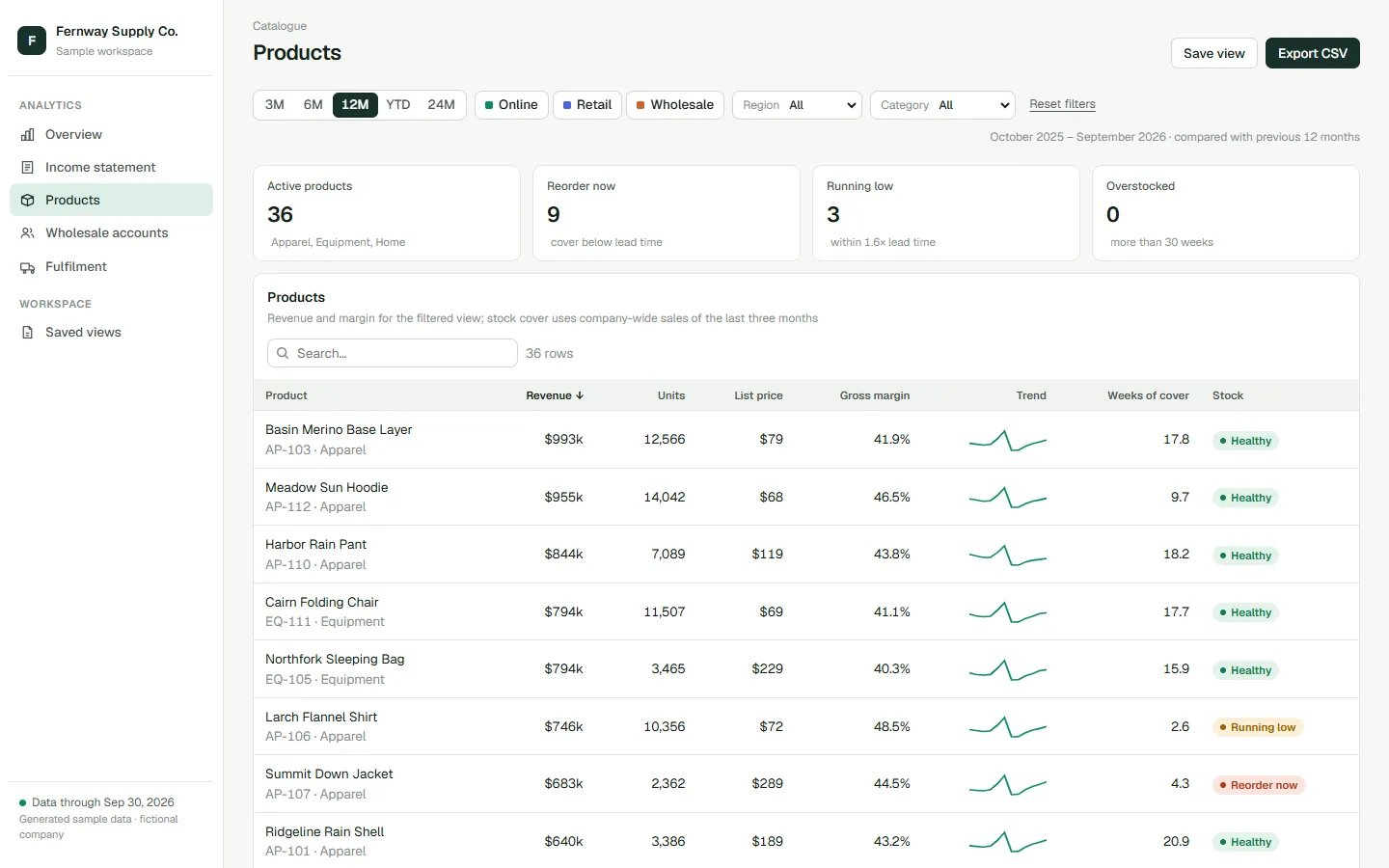Viewport: 1389px width, 868px height.
Task: Click the green Online color swatch
Action: (489, 105)
